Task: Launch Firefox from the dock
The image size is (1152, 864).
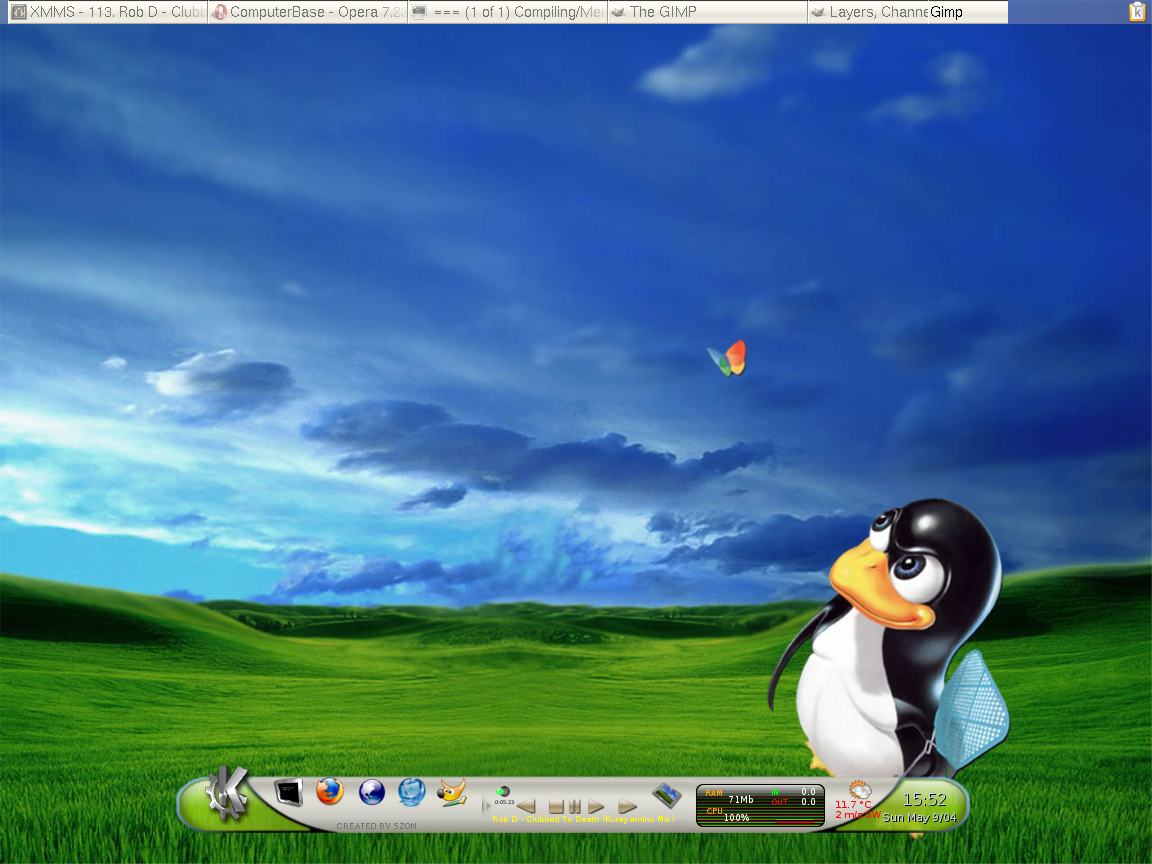Action: [x=330, y=792]
